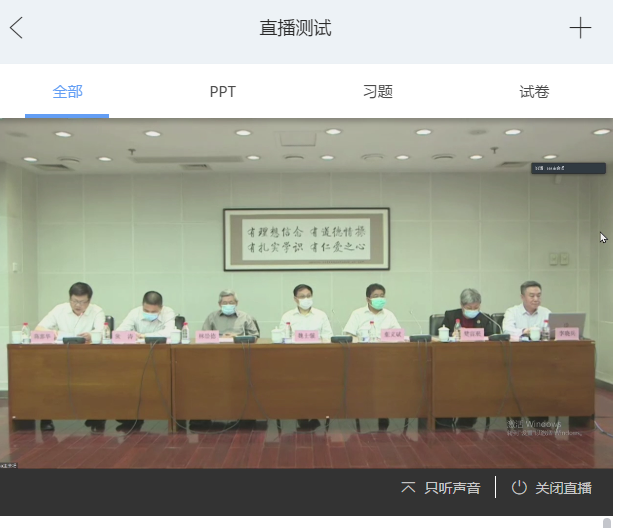Click the power icon beside 关闭直播
The image size is (622, 528).
[519, 488]
